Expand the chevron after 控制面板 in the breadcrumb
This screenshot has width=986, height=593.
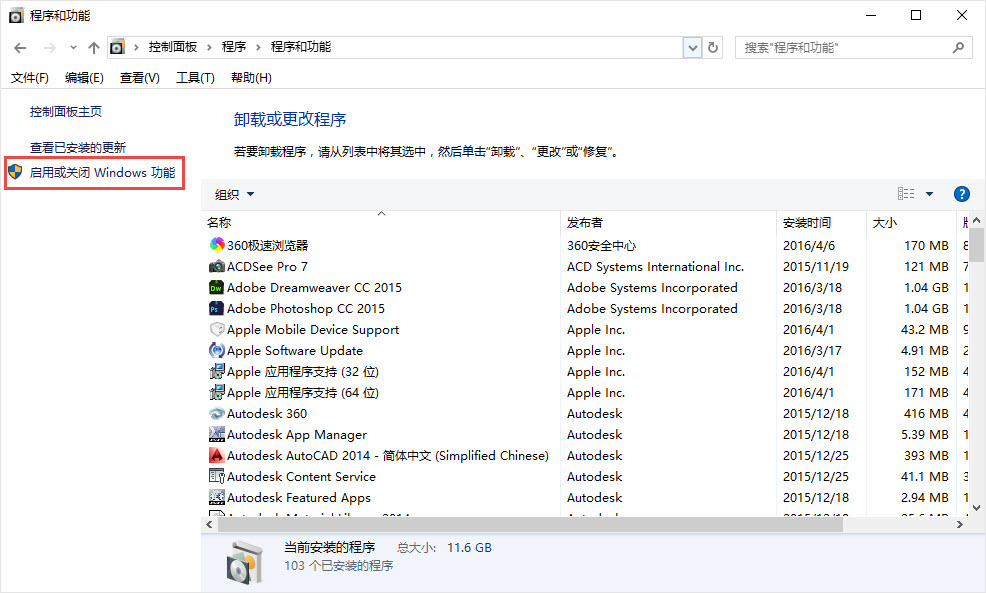(x=209, y=48)
